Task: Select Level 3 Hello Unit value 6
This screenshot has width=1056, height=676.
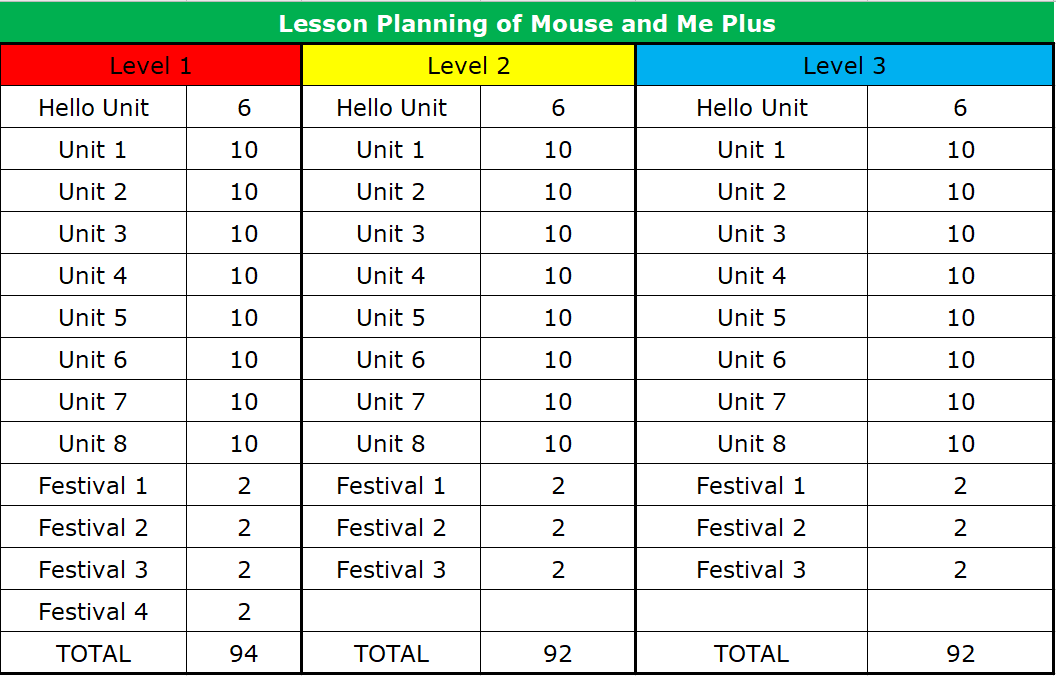Action: pyautogui.click(x=960, y=107)
